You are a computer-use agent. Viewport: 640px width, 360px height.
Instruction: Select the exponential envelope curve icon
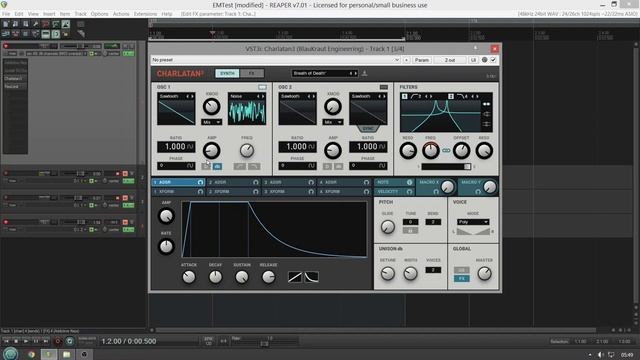[311, 277]
